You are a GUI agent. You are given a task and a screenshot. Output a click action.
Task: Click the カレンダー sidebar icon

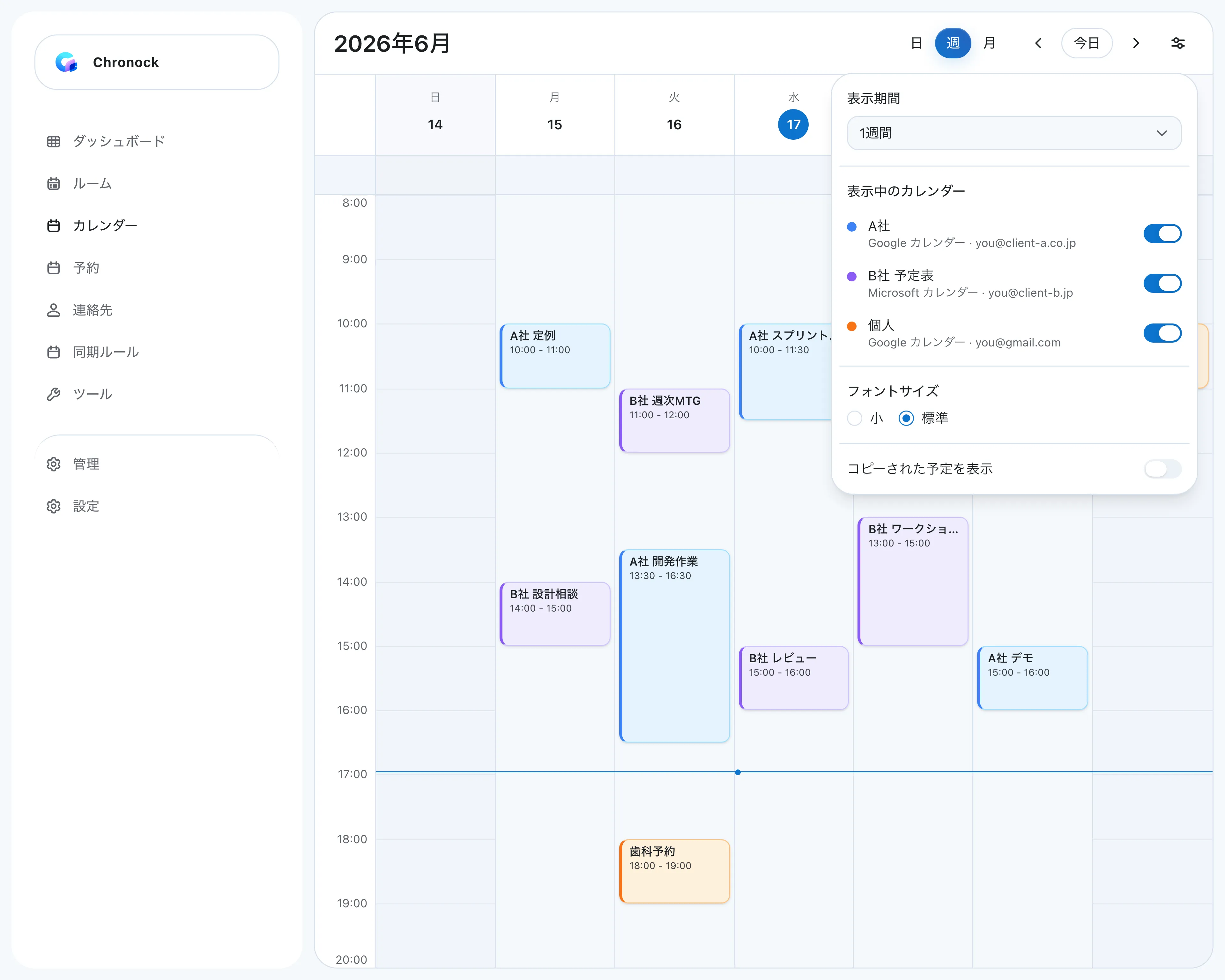click(53, 226)
